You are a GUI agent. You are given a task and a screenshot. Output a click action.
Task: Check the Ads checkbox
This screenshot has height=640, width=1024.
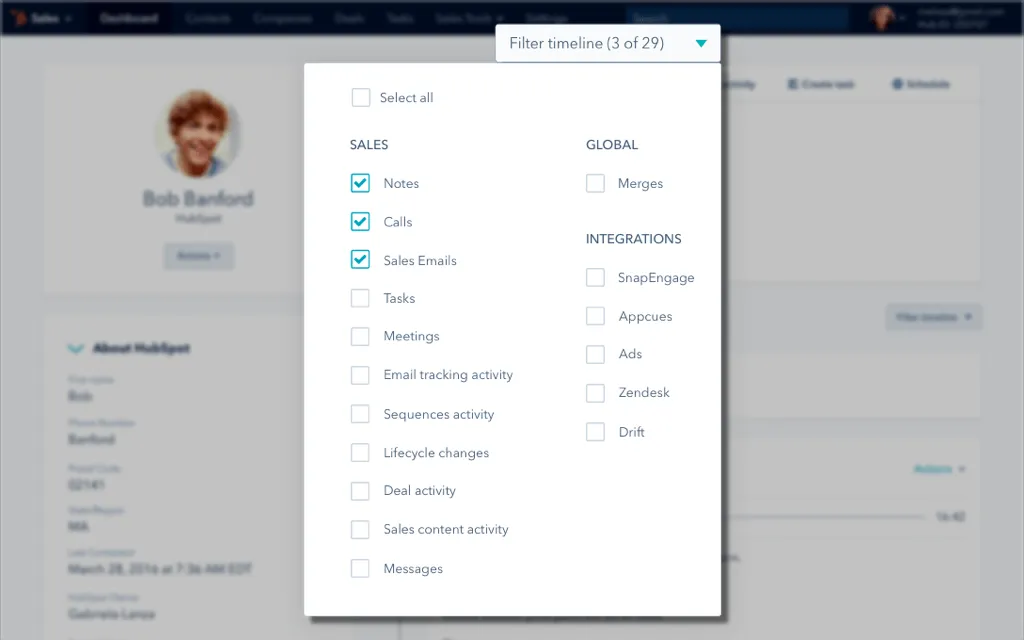click(595, 354)
